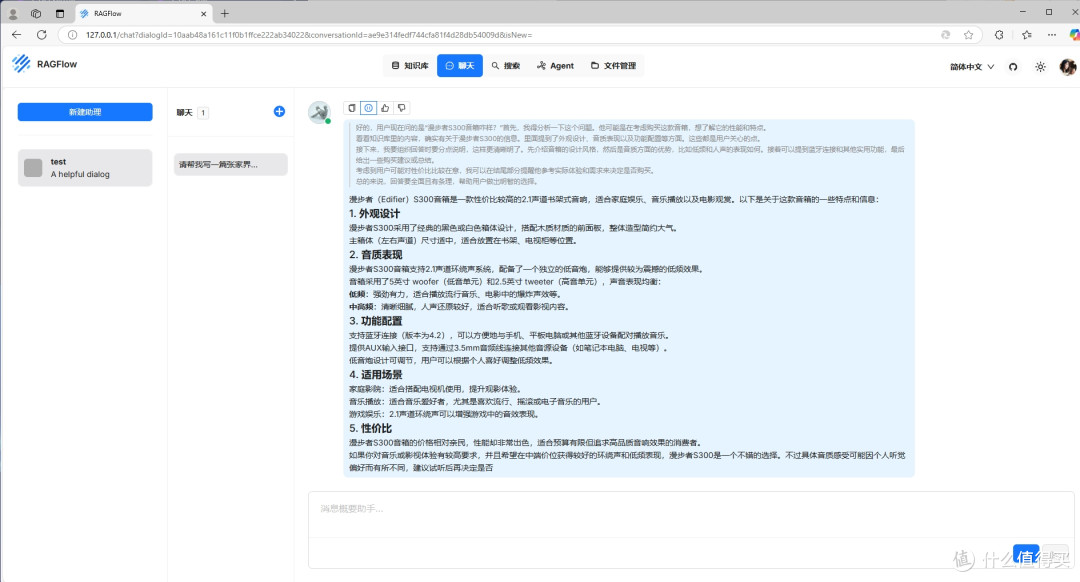Image resolution: width=1080 pixels, height=582 pixels.
Task: Click the text A helpful dialog
Action: 80,174
